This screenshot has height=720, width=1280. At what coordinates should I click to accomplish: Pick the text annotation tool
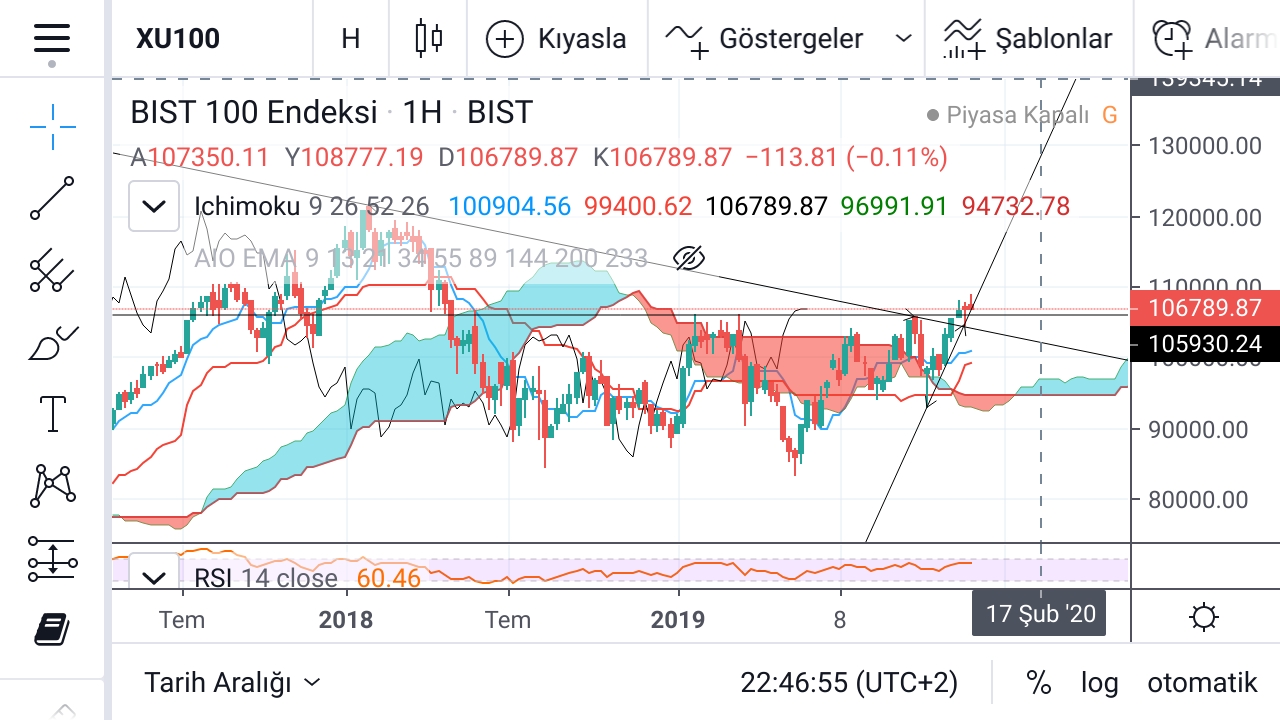[52, 414]
